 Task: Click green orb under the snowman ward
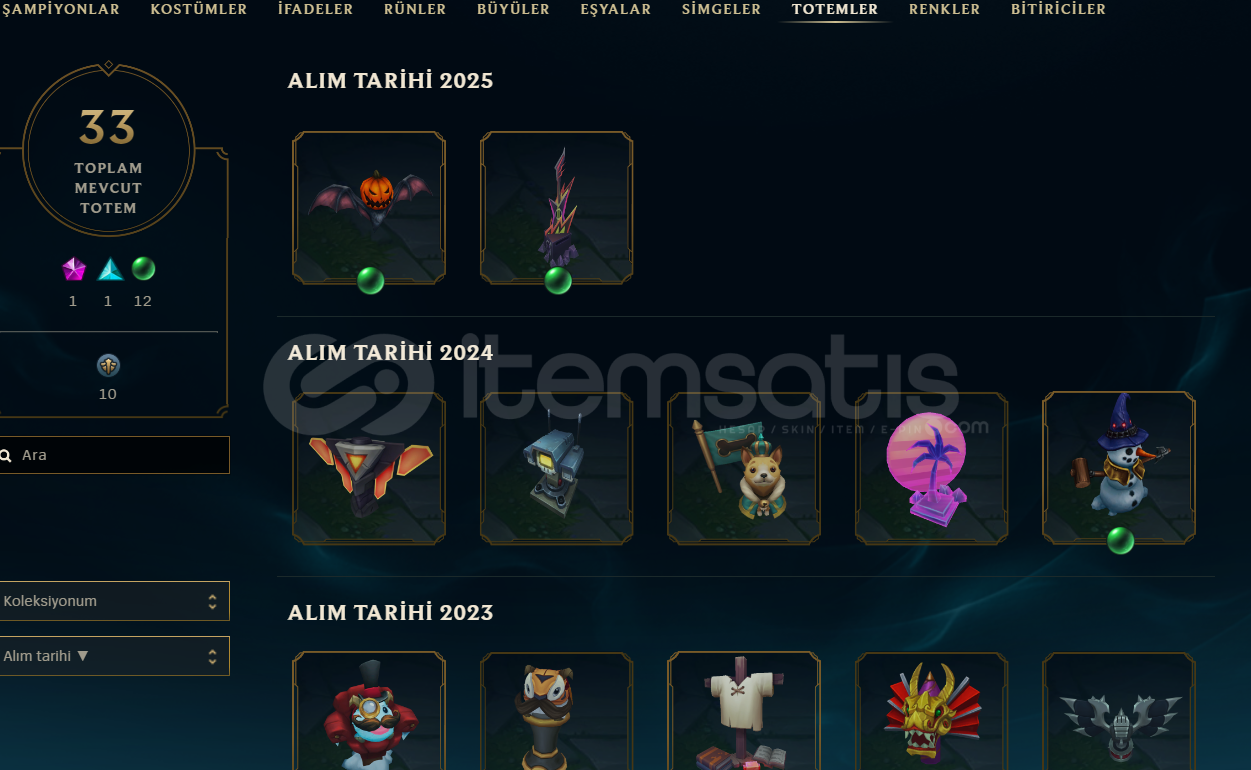coord(1120,541)
